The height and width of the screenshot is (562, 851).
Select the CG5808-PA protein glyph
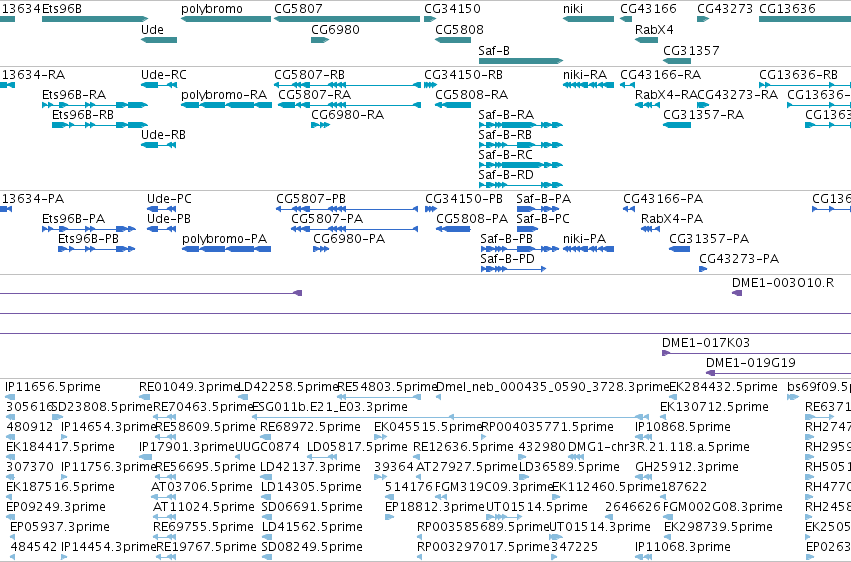(x=453, y=229)
